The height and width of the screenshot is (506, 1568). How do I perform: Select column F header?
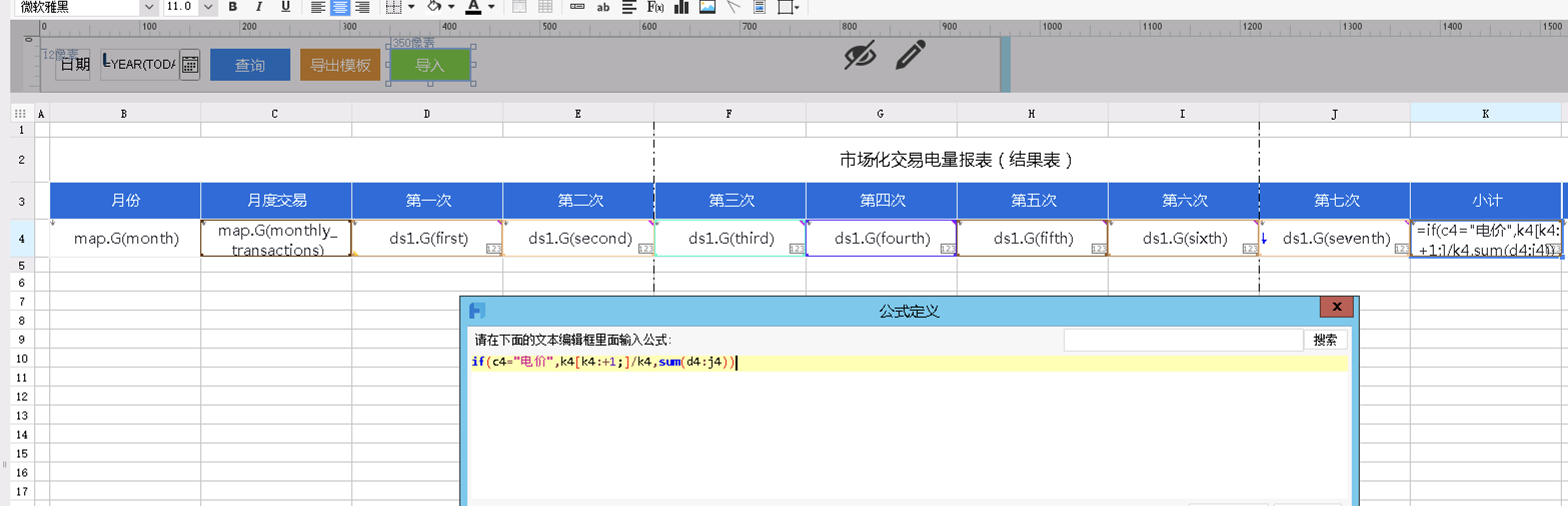[x=729, y=113]
